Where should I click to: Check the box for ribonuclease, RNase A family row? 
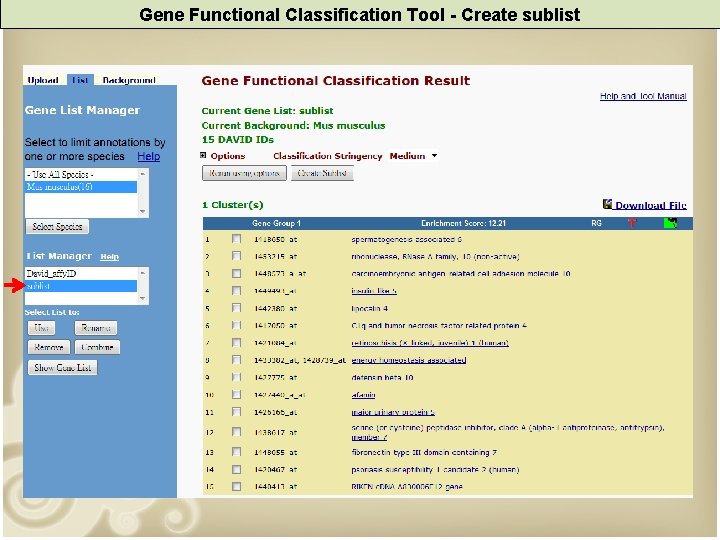tap(236, 256)
